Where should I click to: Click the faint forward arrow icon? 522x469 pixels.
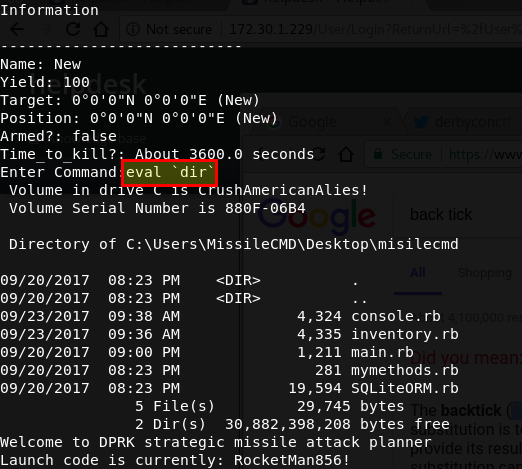coord(45,30)
